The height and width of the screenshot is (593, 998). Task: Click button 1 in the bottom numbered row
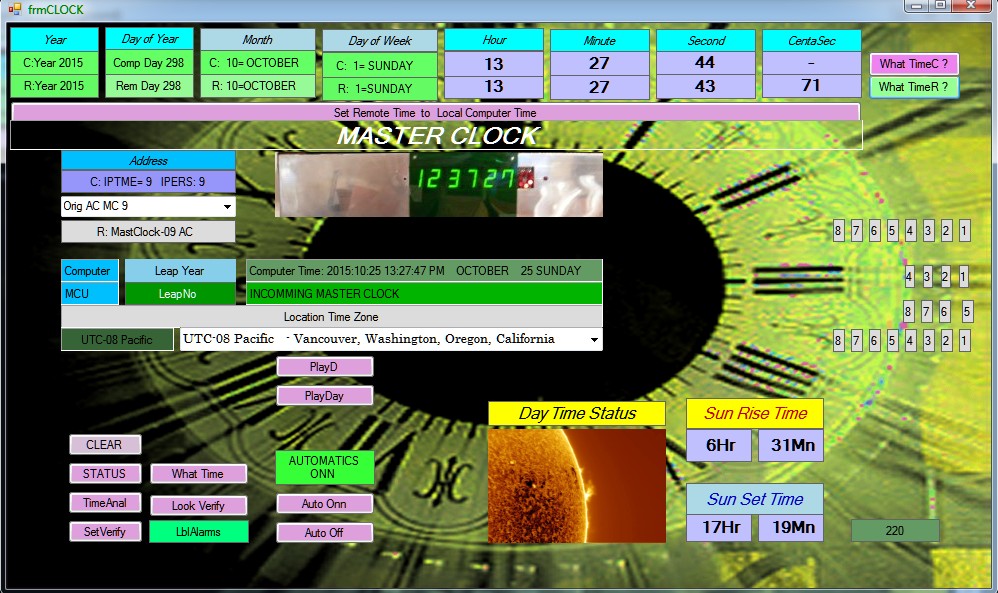pyautogui.click(x=963, y=340)
